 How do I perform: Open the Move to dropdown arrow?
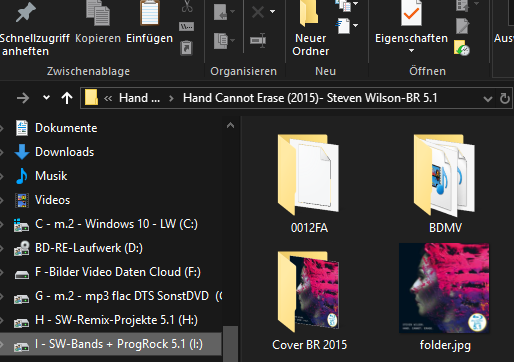(233, 12)
